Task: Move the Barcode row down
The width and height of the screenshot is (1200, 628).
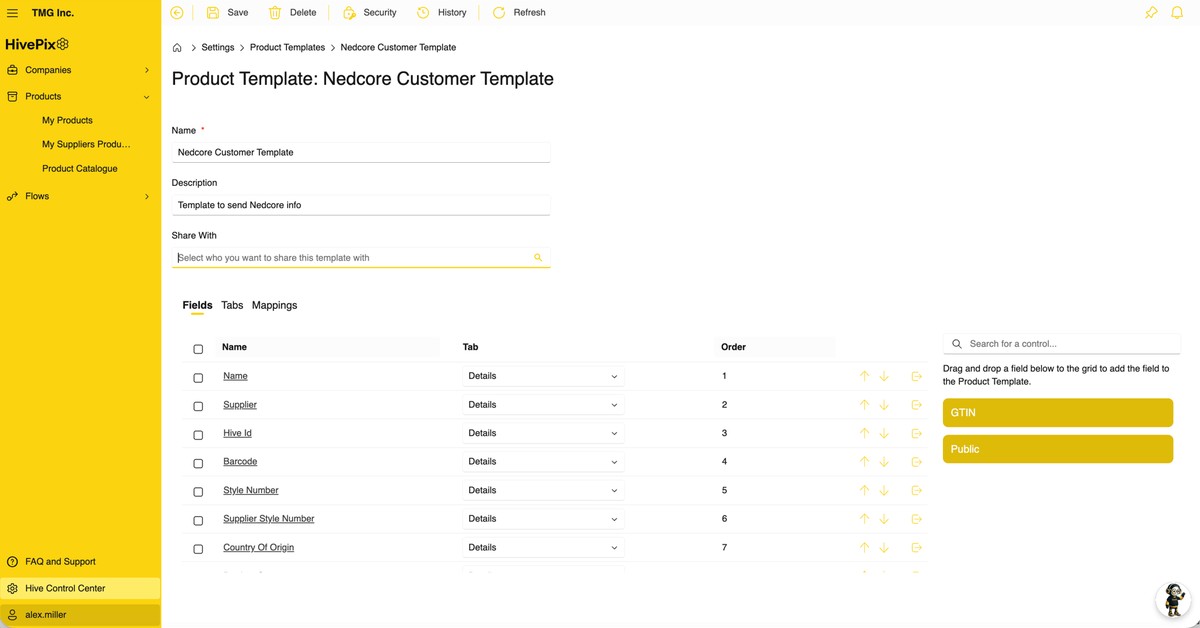Action: tap(884, 462)
